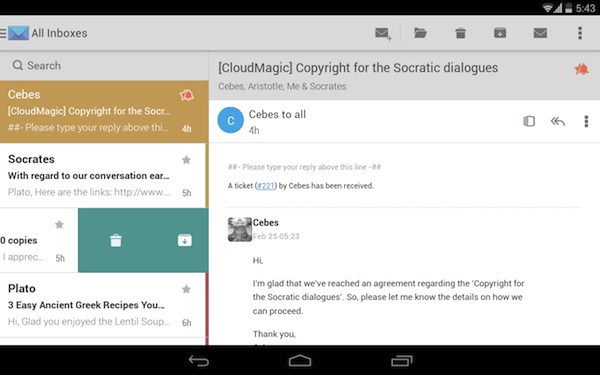Tap participants 'Cebes, Aristotle, Me & Socrates'
This screenshot has height=375, width=600.
(282, 86)
